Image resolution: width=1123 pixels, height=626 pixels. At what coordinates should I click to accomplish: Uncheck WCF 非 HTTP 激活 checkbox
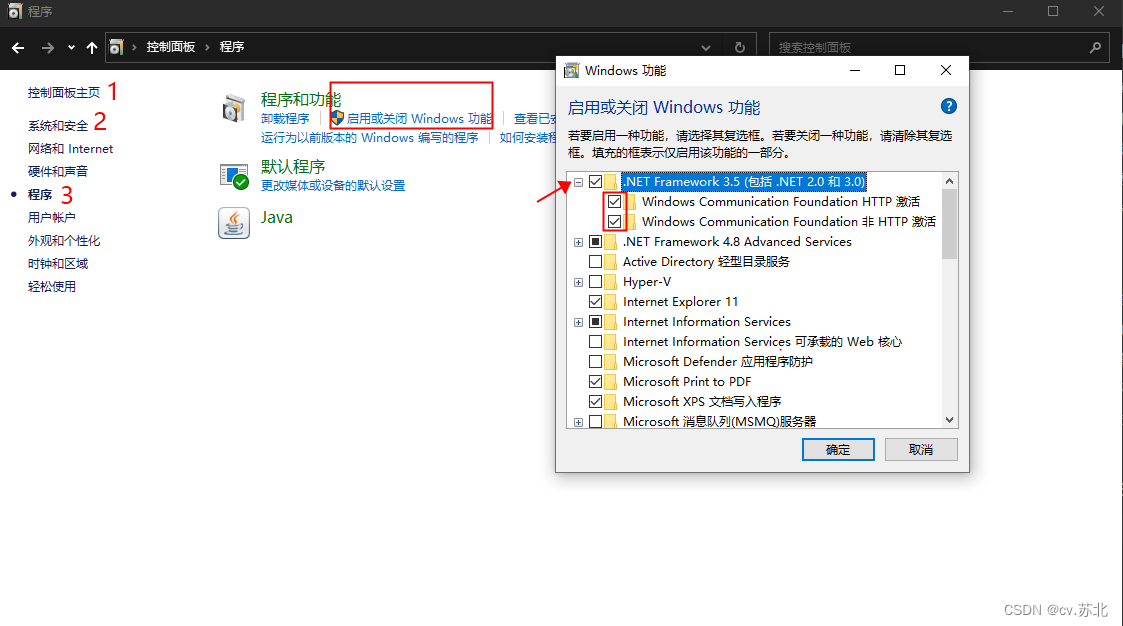tap(614, 222)
